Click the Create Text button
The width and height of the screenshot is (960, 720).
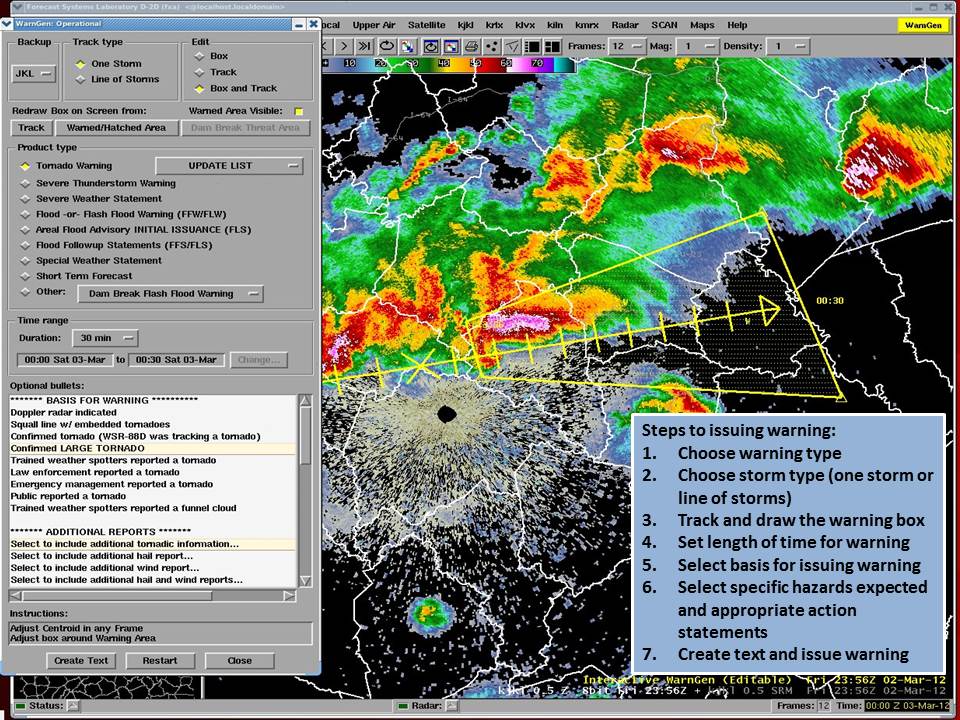(x=81, y=661)
